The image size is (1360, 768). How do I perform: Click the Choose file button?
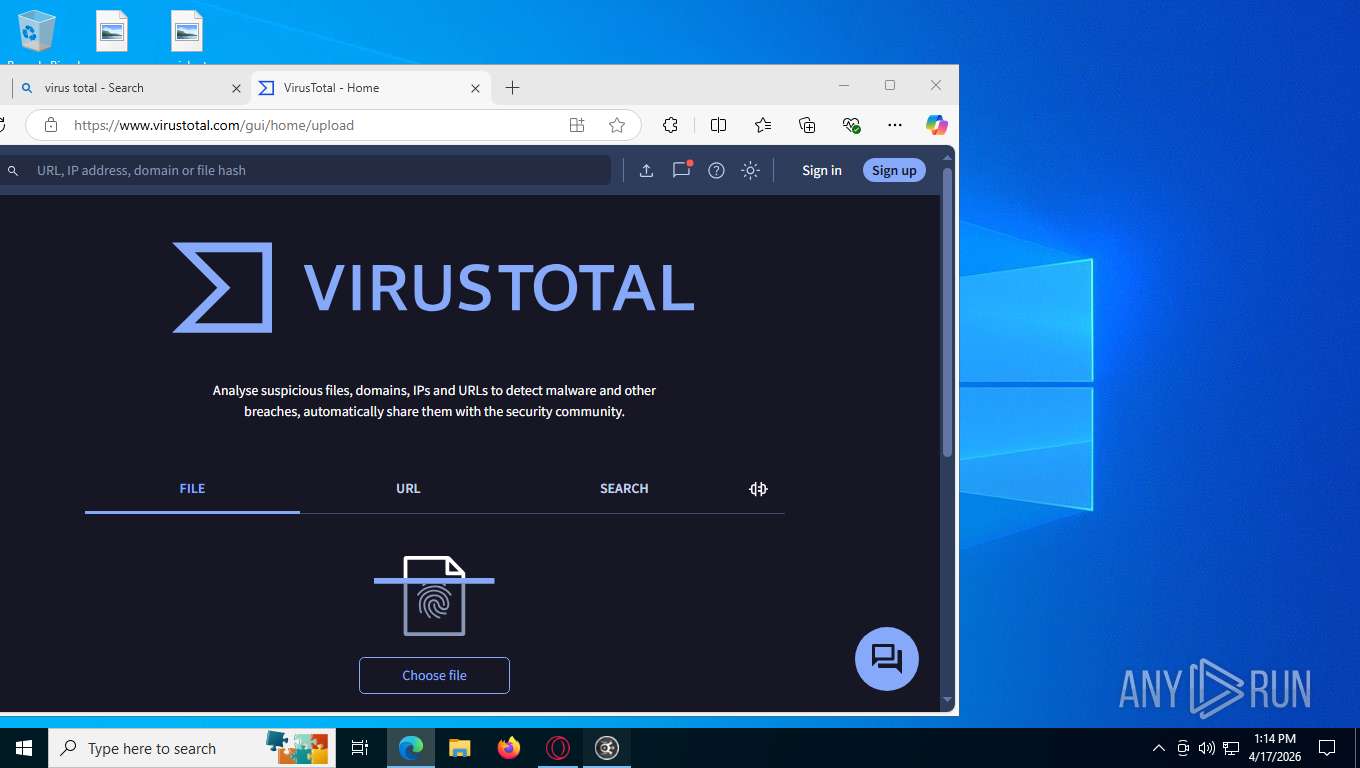(434, 675)
